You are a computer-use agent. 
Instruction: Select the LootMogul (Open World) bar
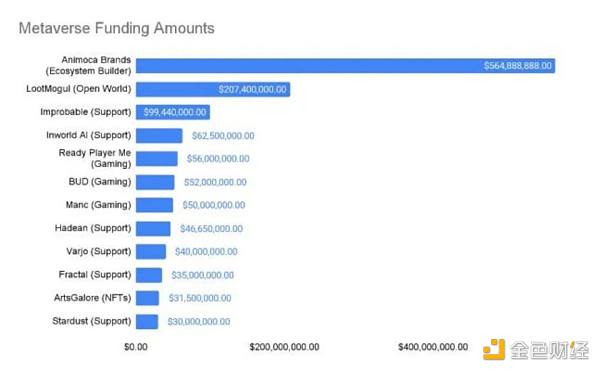[x=213, y=89]
